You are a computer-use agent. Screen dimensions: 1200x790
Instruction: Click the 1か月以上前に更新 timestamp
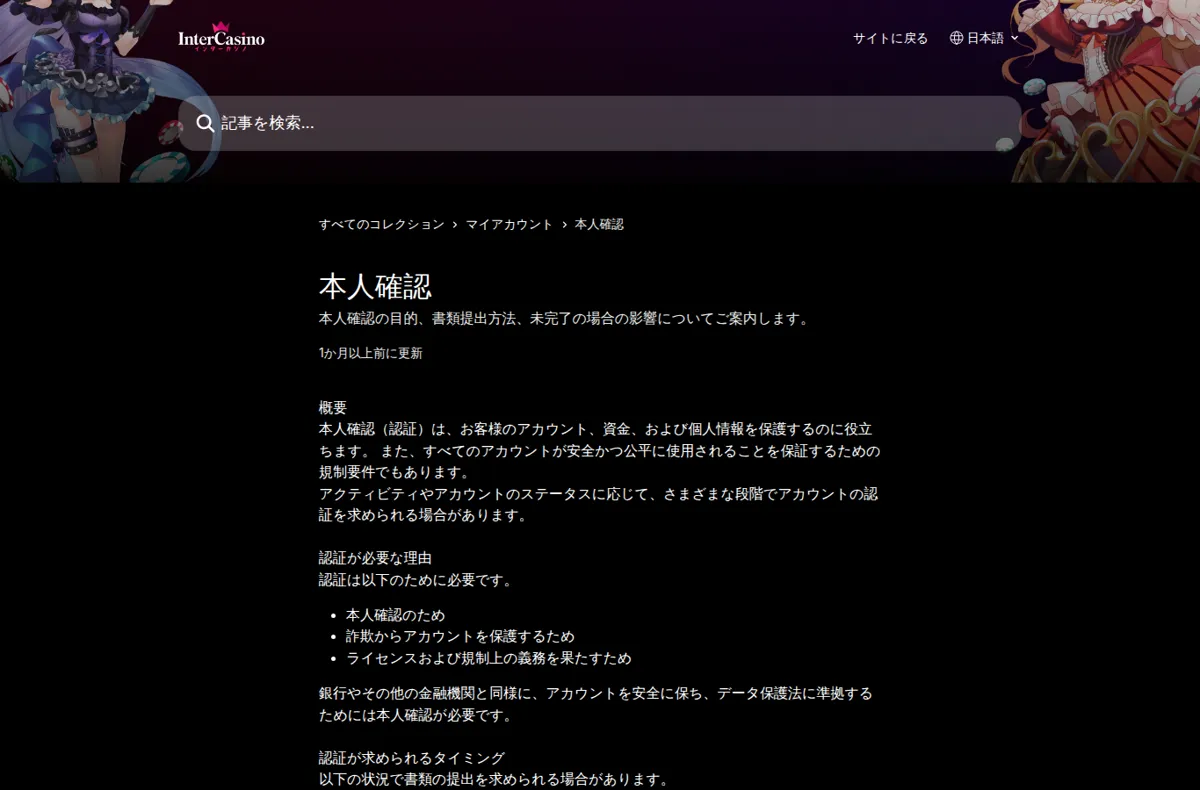[x=371, y=353]
